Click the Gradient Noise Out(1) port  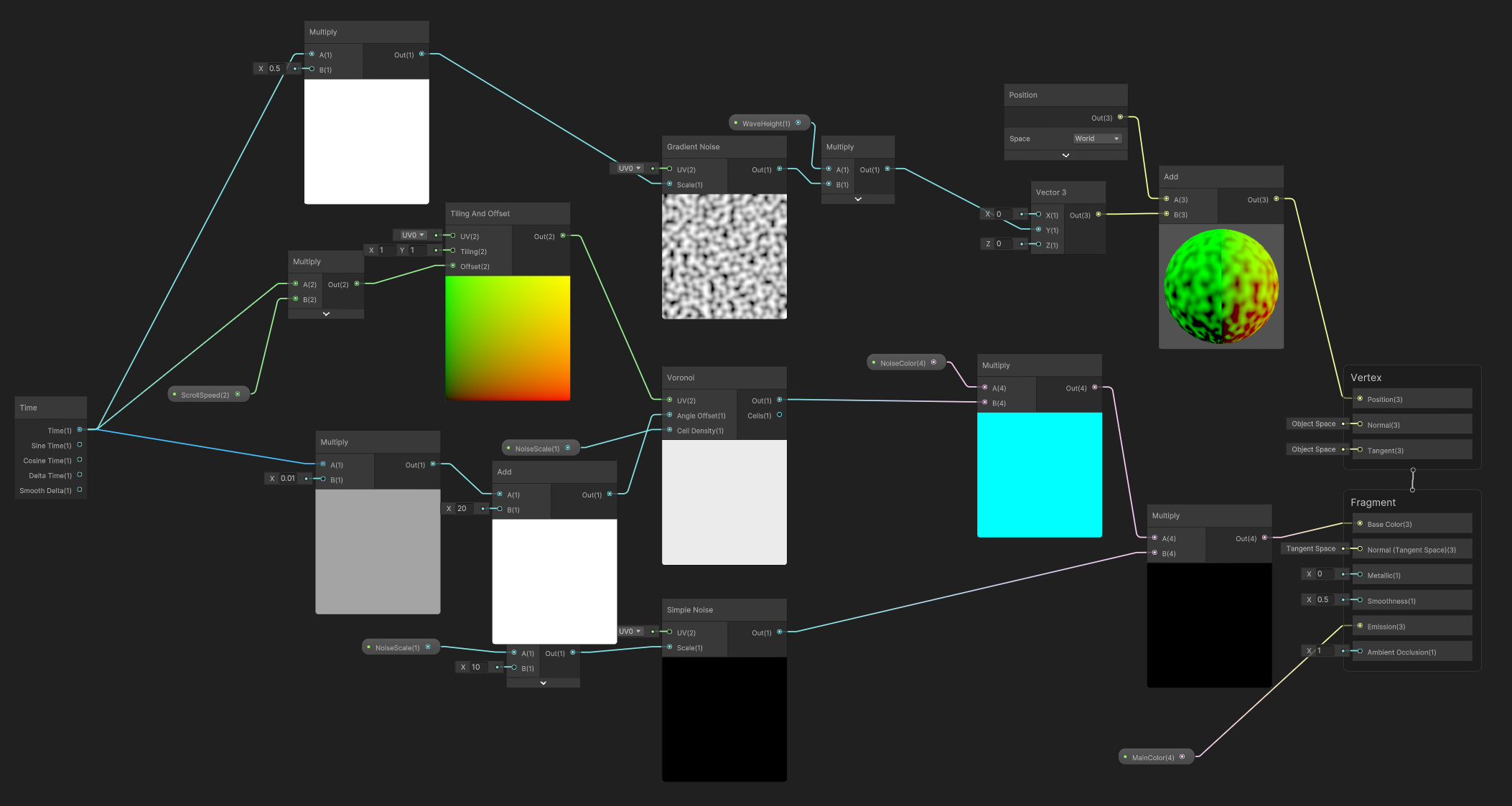click(x=780, y=169)
